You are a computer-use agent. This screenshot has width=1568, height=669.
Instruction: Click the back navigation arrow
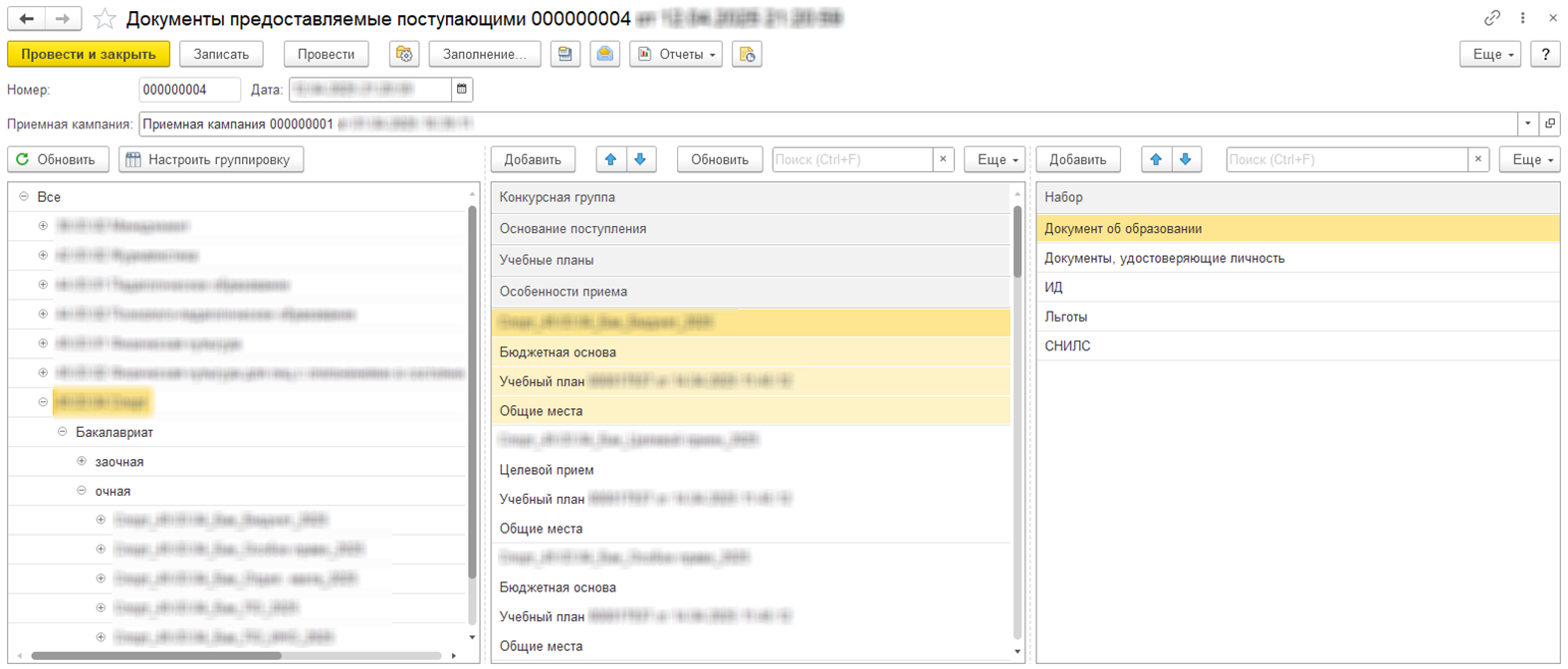pyautogui.click(x=27, y=19)
